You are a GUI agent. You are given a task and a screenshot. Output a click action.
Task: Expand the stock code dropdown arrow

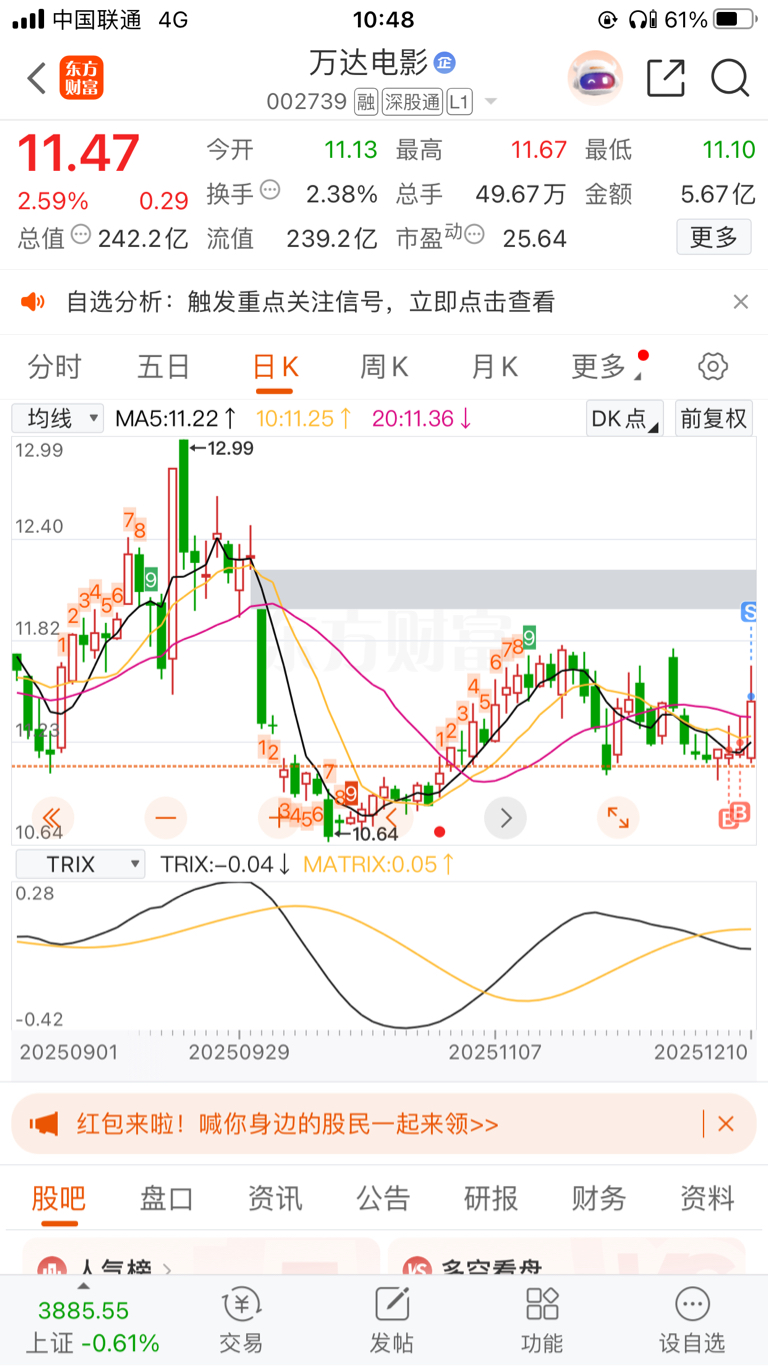tap(490, 102)
